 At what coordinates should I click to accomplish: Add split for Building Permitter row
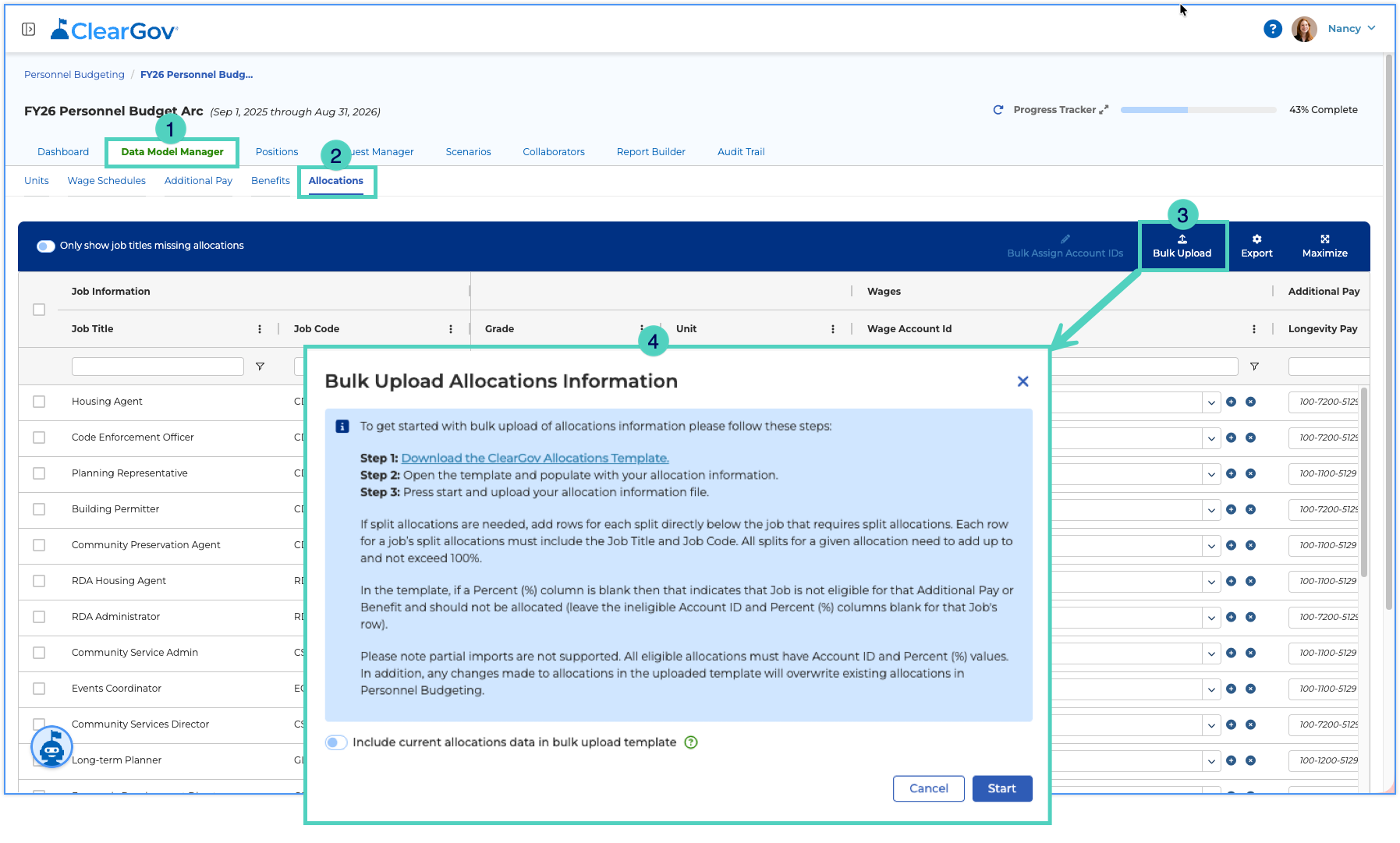coord(1231,509)
